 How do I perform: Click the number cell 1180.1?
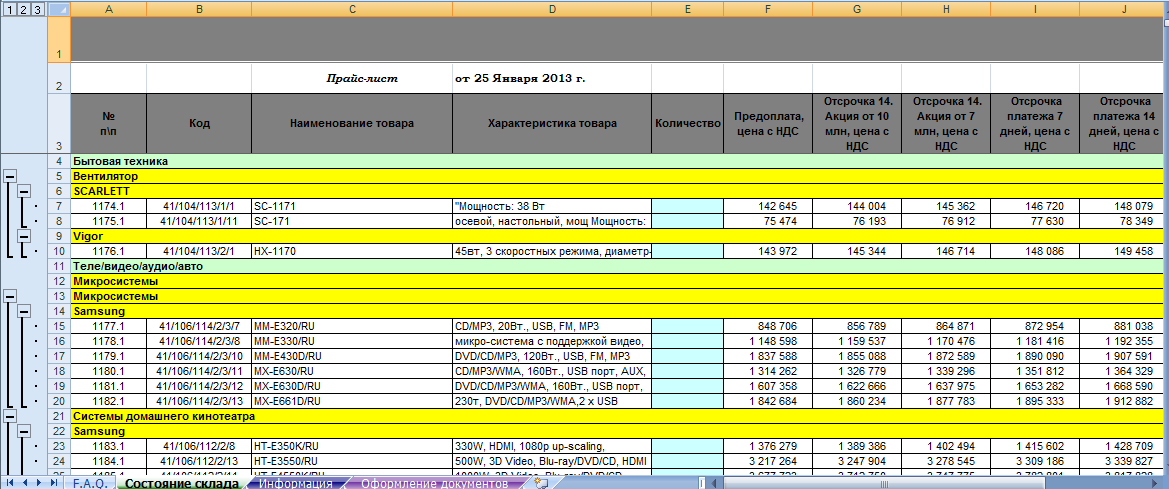pos(109,371)
